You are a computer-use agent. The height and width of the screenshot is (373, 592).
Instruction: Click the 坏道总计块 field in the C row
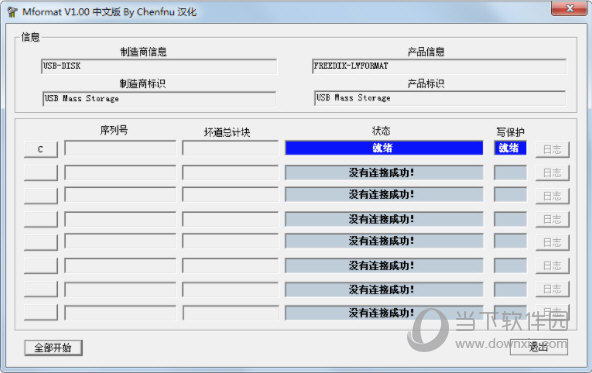point(230,148)
